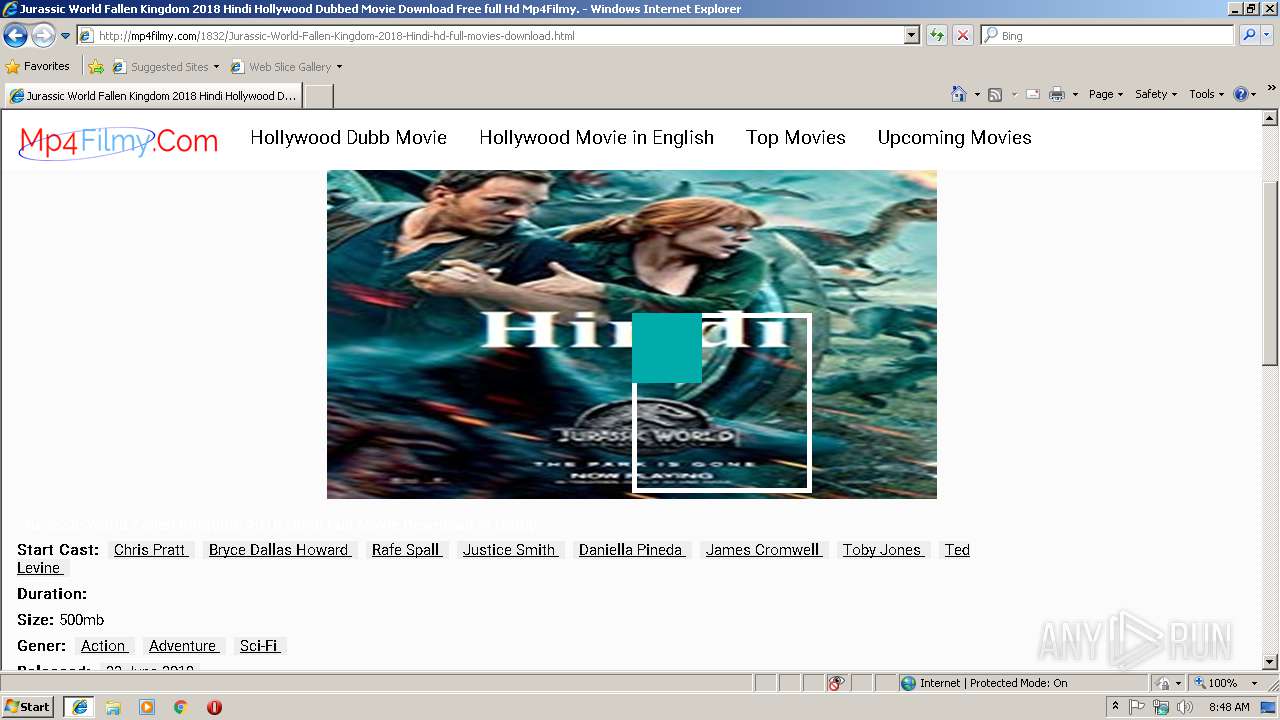Click the Home toolbar icon
Screen dimensions: 1280x720
(x=959, y=94)
